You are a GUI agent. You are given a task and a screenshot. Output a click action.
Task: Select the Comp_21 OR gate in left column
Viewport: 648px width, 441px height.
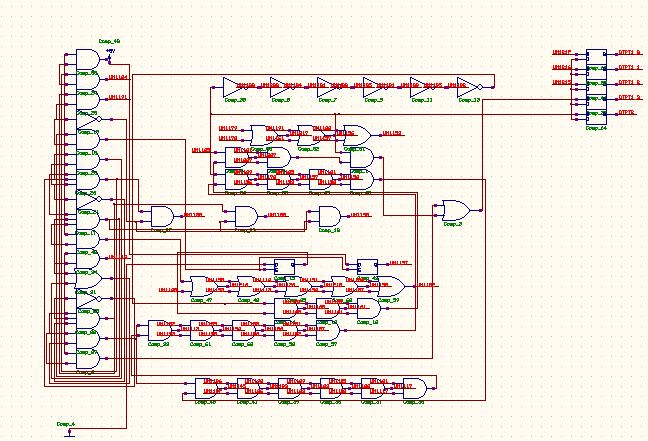(88, 279)
